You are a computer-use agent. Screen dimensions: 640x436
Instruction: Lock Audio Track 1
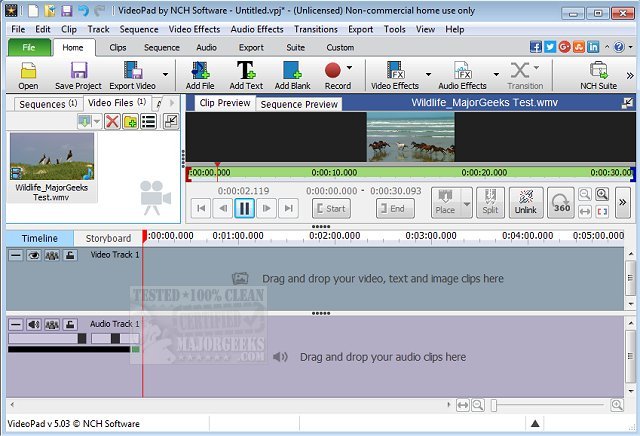point(70,325)
